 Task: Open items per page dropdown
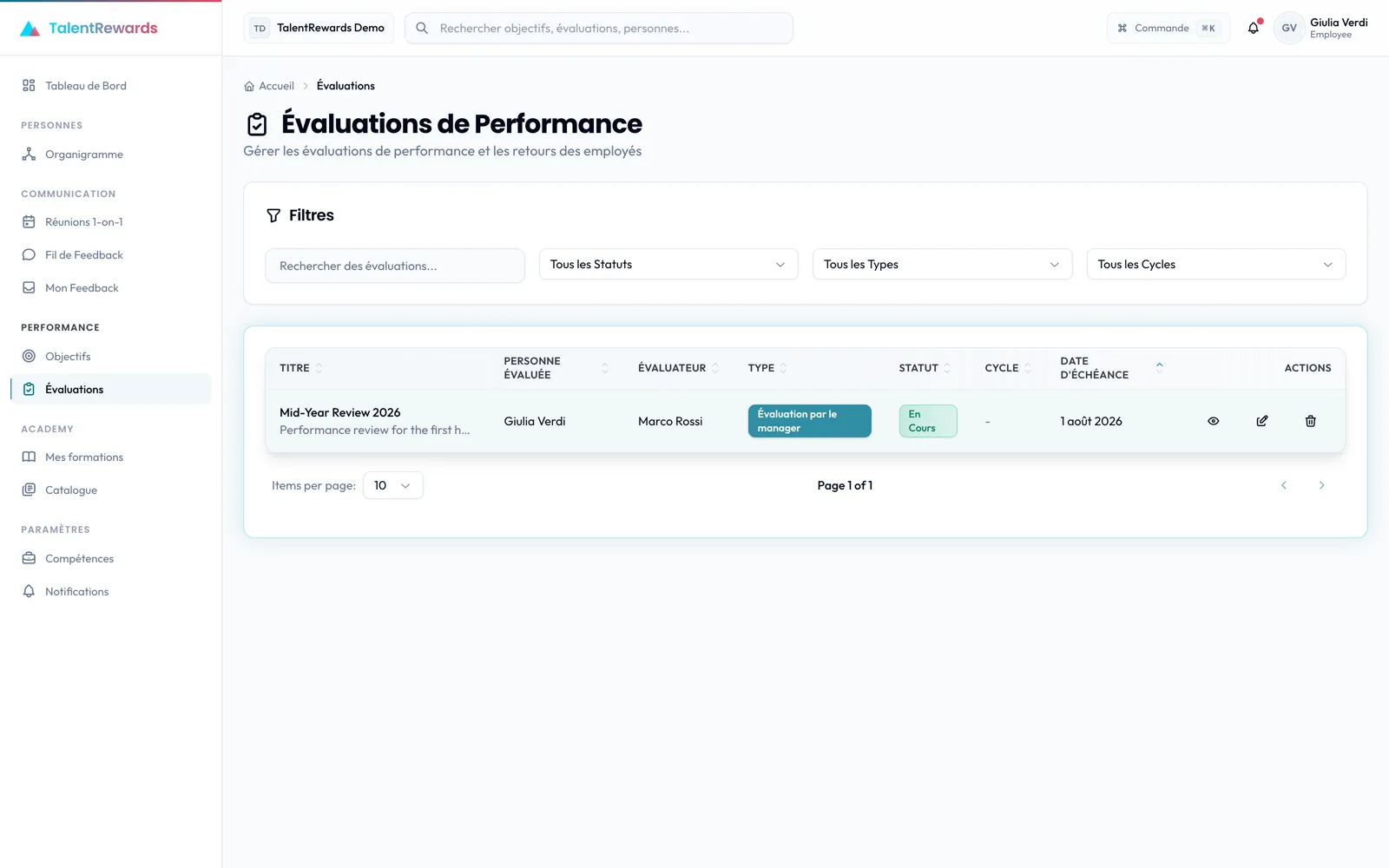click(392, 485)
